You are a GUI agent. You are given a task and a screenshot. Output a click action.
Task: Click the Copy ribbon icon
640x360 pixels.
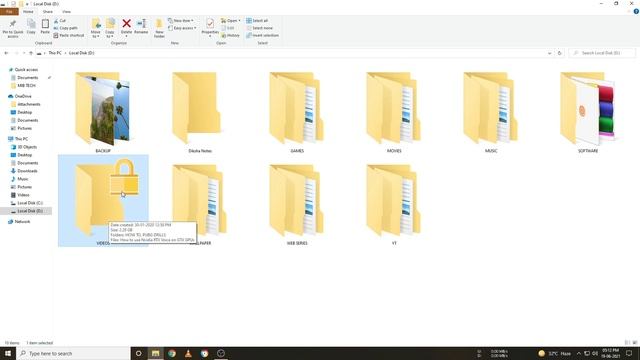click(x=31, y=27)
